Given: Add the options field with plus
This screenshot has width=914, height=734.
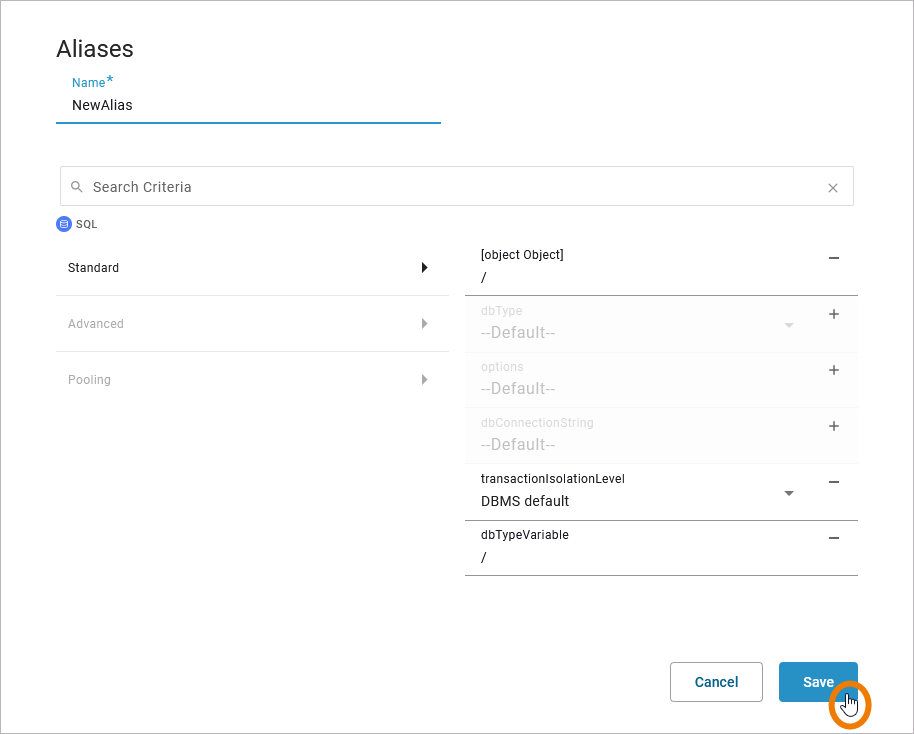Looking at the screenshot, I should (834, 370).
